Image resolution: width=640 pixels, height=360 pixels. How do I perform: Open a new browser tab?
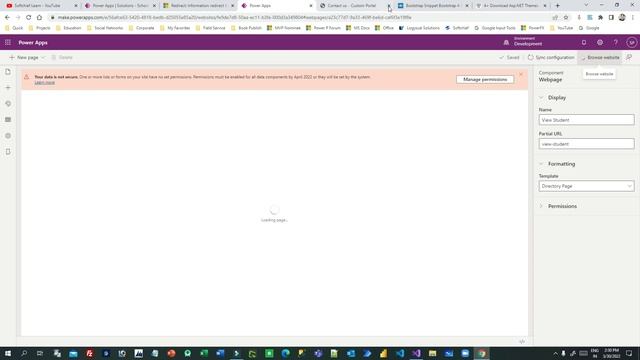click(558, 6)
